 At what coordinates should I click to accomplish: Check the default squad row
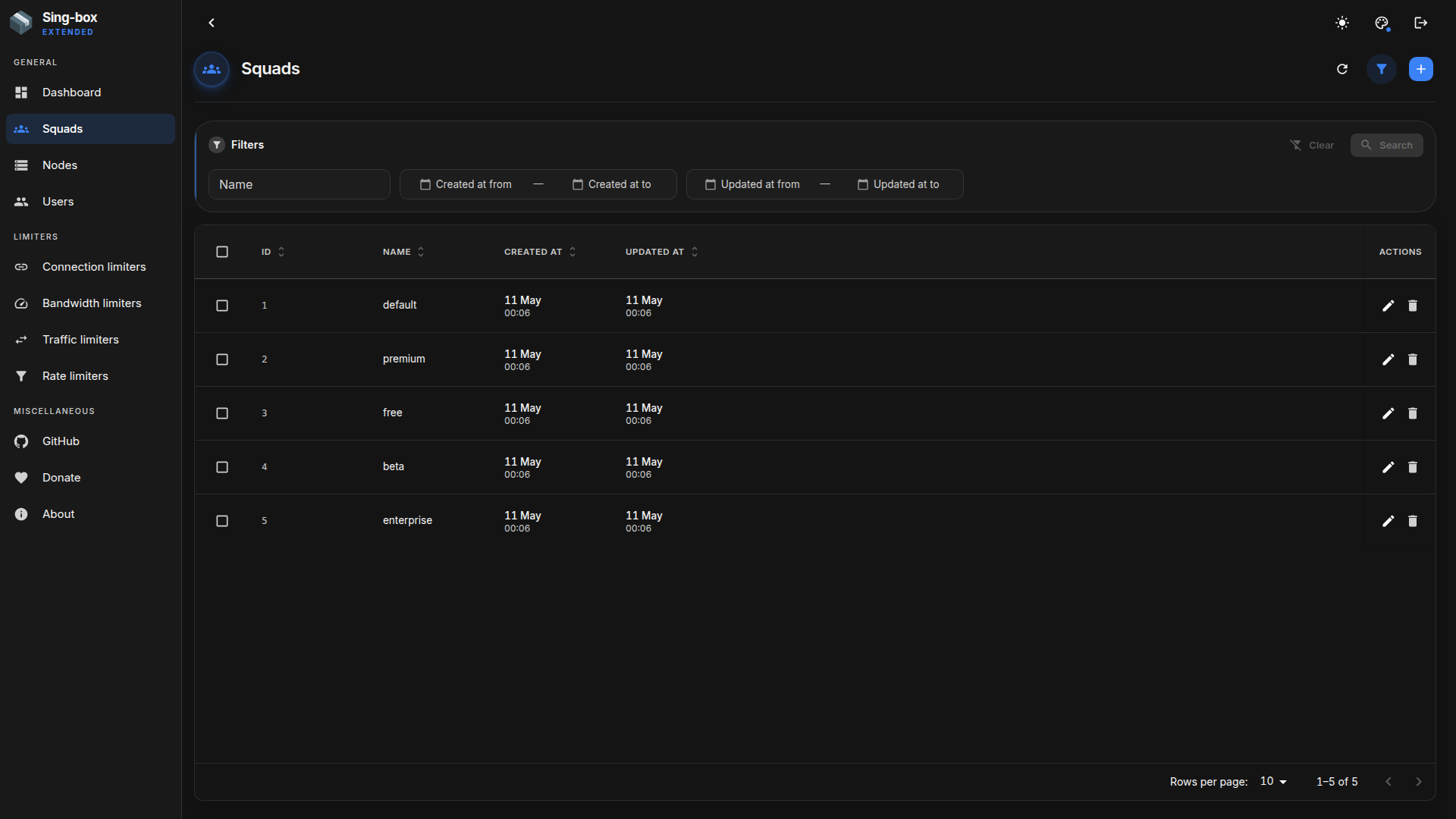tap(222, 306)
